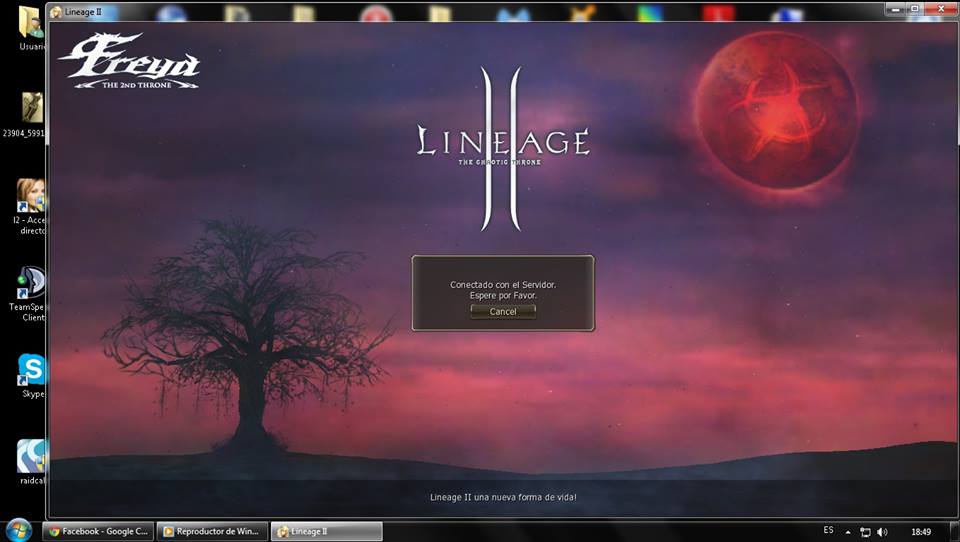Image resolution: width=960 pixels, height=542 pixels.
Task: Switch to Reproductor de Windows Media taskbar item
Action: point(212,531)
